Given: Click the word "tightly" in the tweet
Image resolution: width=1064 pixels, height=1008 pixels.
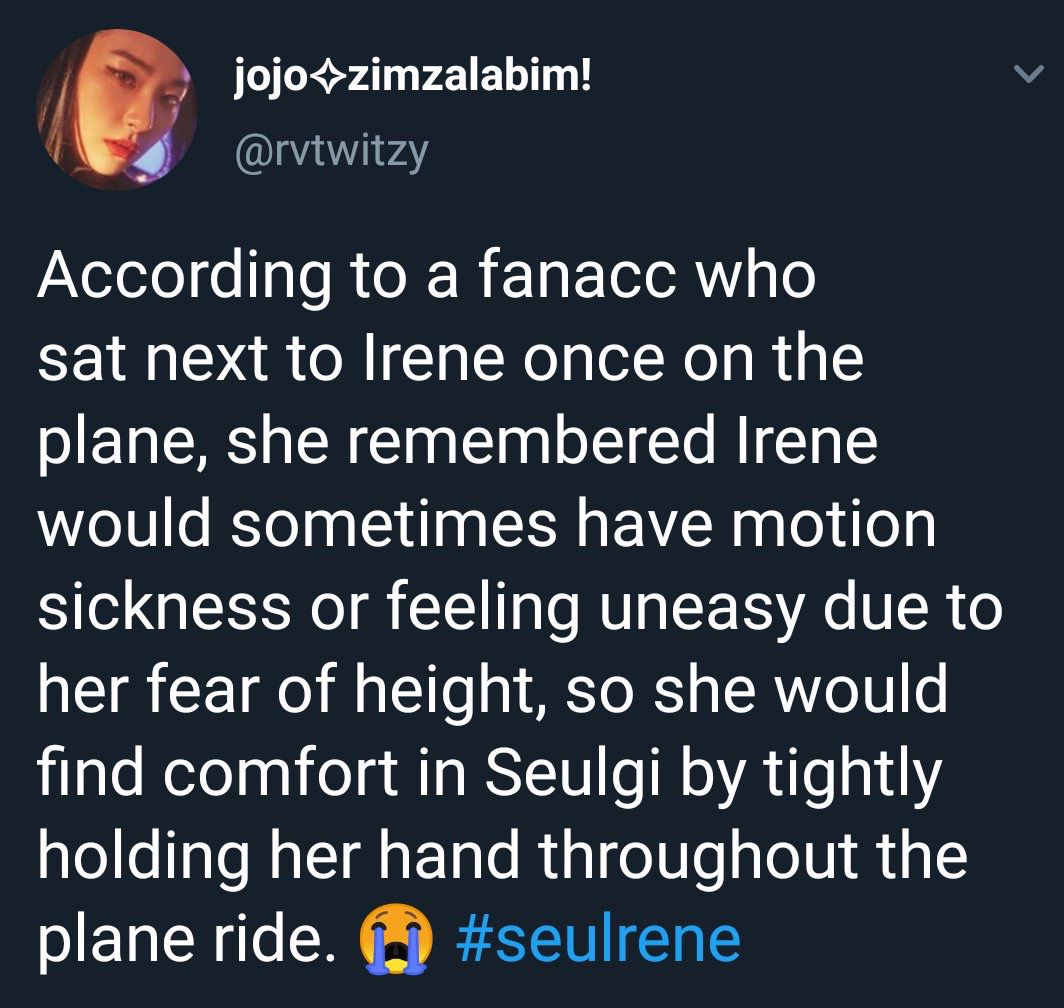Looking at the screenshot, I should [x=852, y=775].
